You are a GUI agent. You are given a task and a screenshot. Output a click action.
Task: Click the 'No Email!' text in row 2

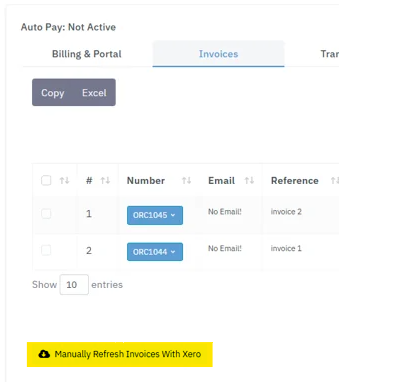(x=225, y=248)
